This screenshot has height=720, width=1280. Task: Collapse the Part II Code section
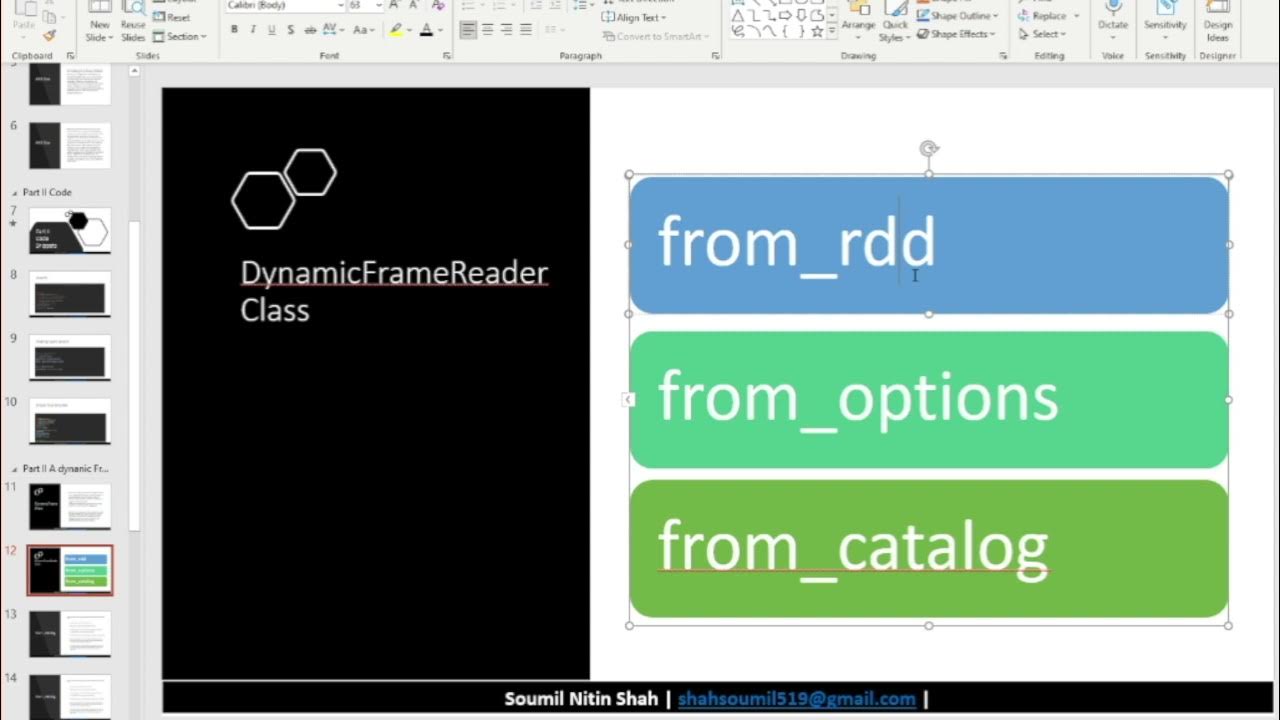(x=14, y=192)
